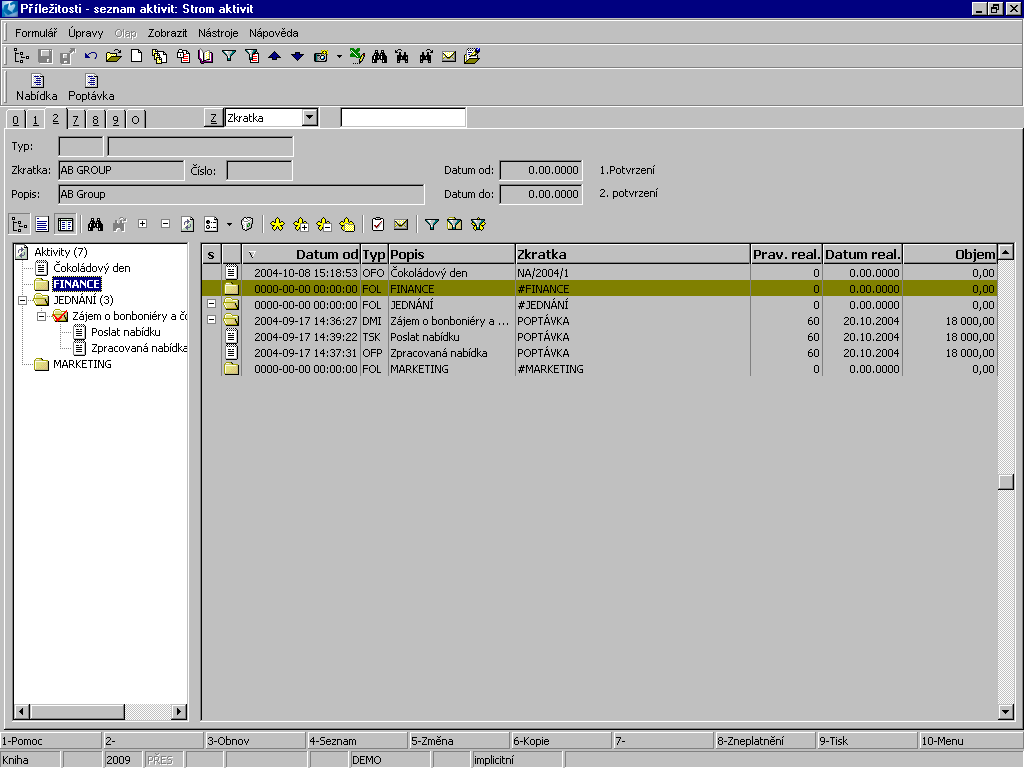Image resolution: width=1024 pixels, height=768 pixels.
Task: Click the grid's vertical scrollbar thumb
Action: pyautogui.click(x=1006, y=481)
